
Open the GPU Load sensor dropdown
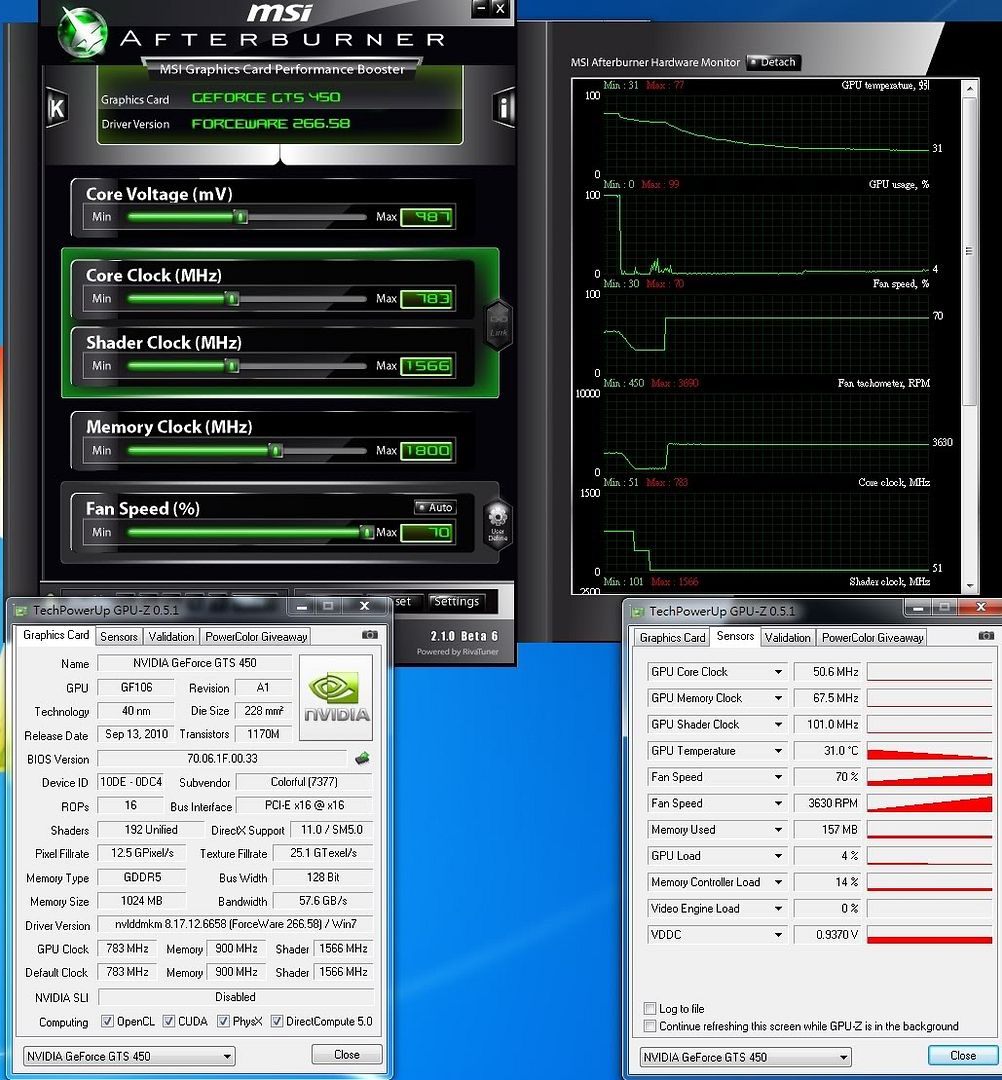coord(778,855)
